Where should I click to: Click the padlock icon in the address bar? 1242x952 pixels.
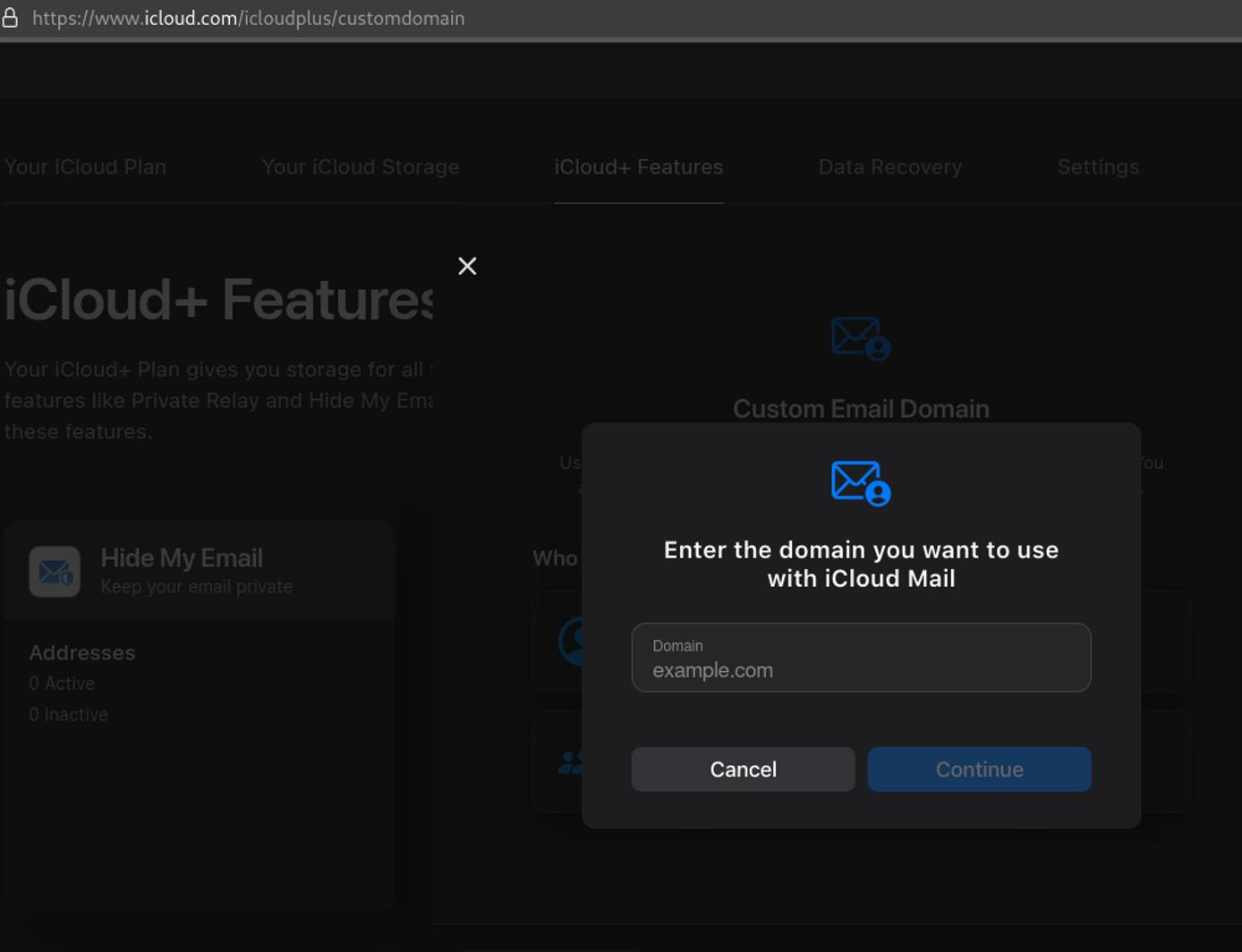[10, 17]
